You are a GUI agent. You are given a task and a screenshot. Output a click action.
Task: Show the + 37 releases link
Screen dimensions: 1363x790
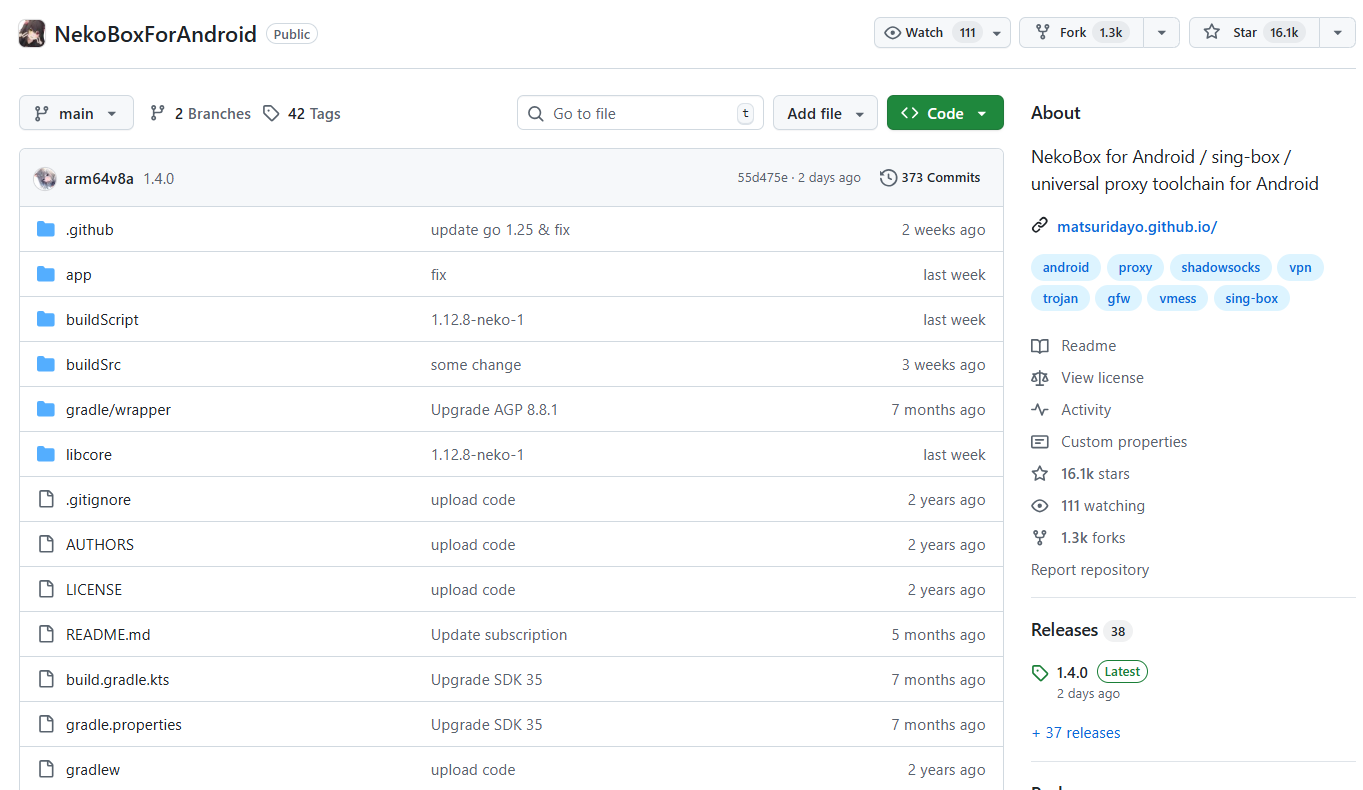(1076, 732)
